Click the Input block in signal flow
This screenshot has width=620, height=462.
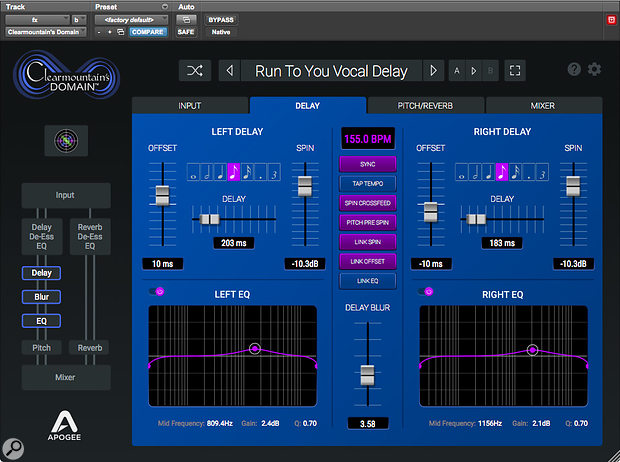click(66, 195)
